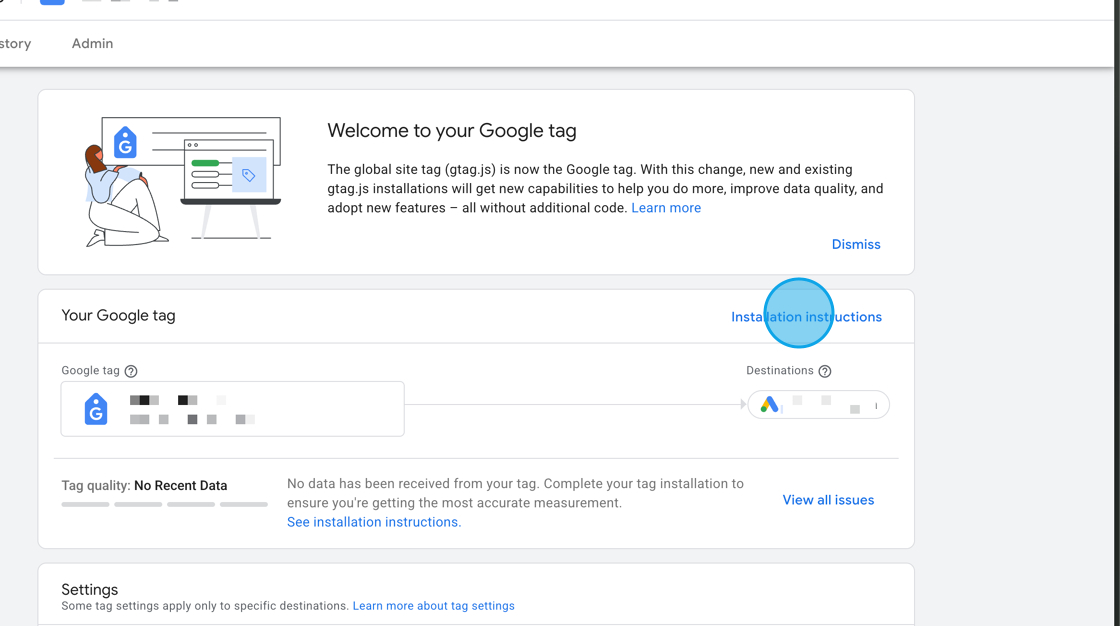Click the Tag quality No Recent Data label
The image size is (1120, 626).
144,486
